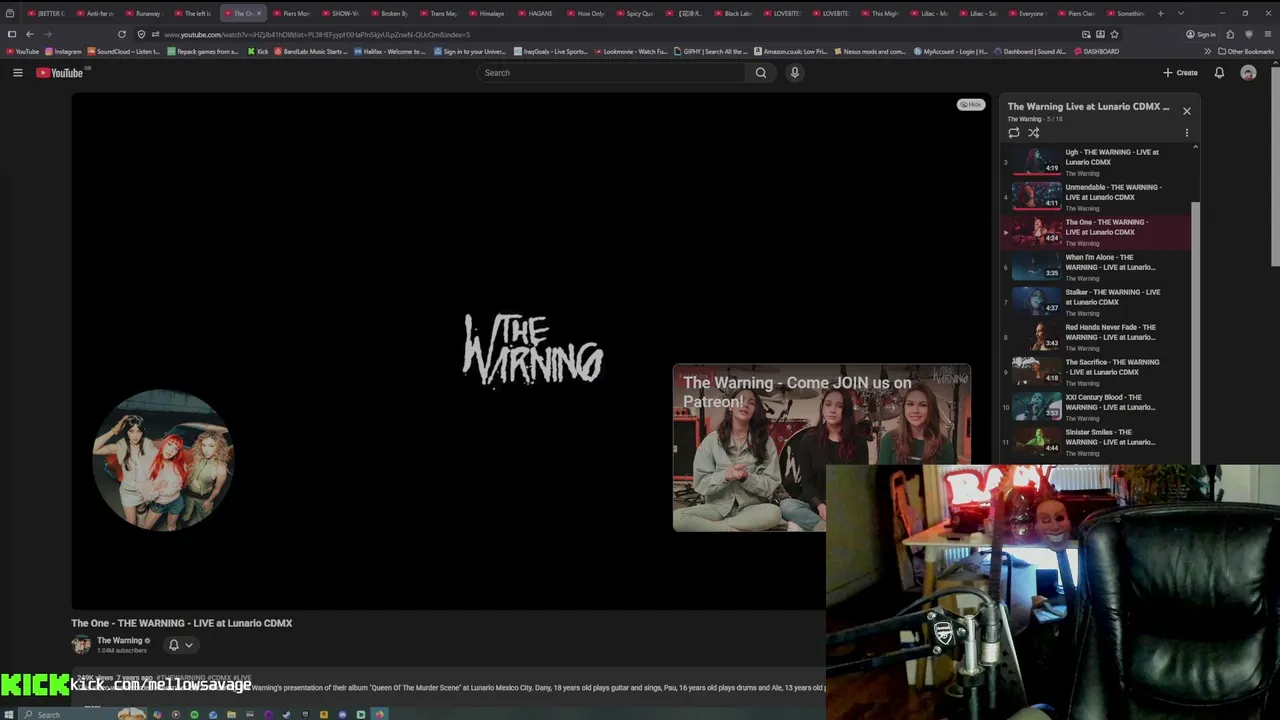Image resolution: width=1280 pixels, height=720 pixels.
Task: Toggle shuffle playlist
Action: click(1034, 132)
